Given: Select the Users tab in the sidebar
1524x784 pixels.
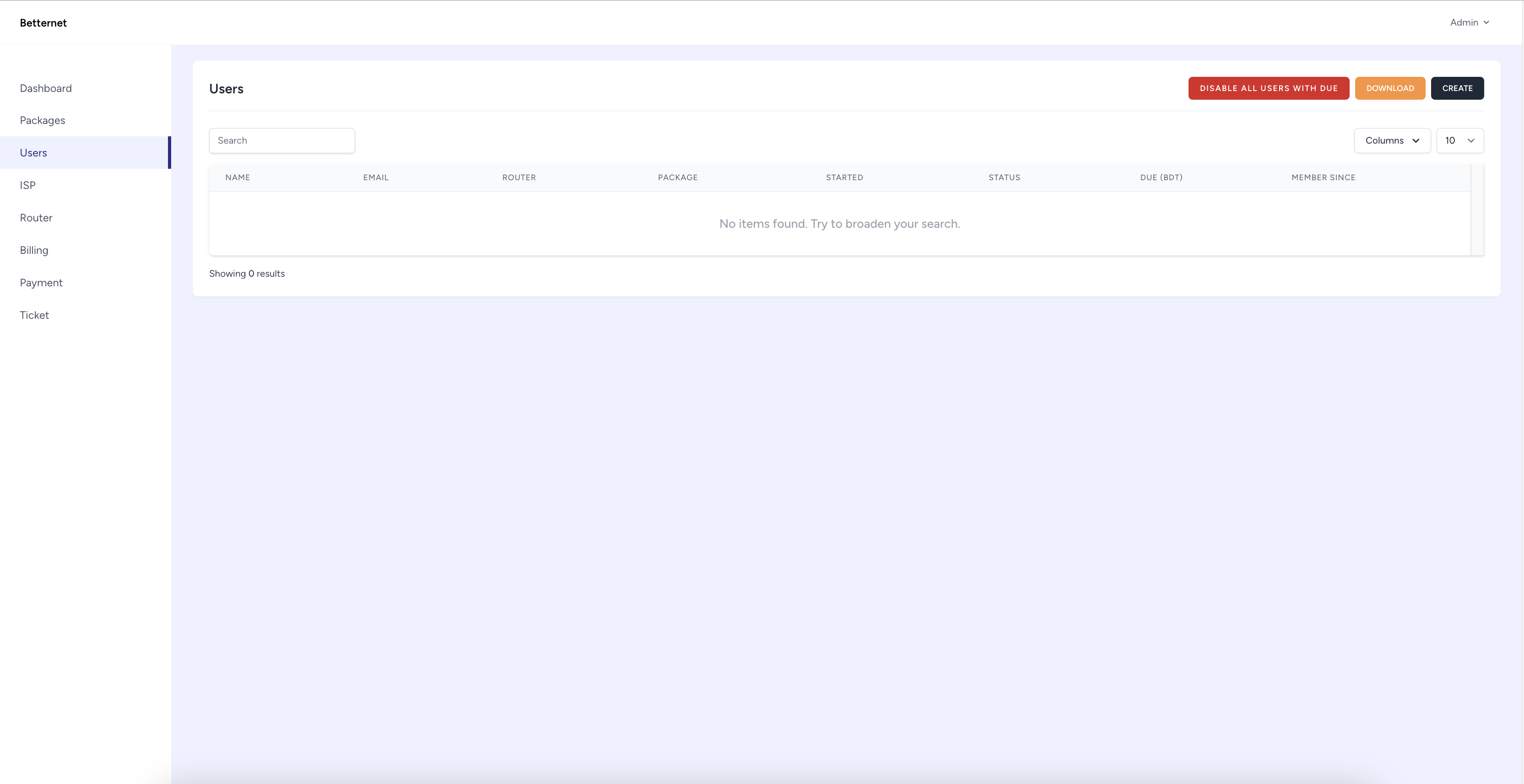Looking at the screenshot, I should [33, 152].
